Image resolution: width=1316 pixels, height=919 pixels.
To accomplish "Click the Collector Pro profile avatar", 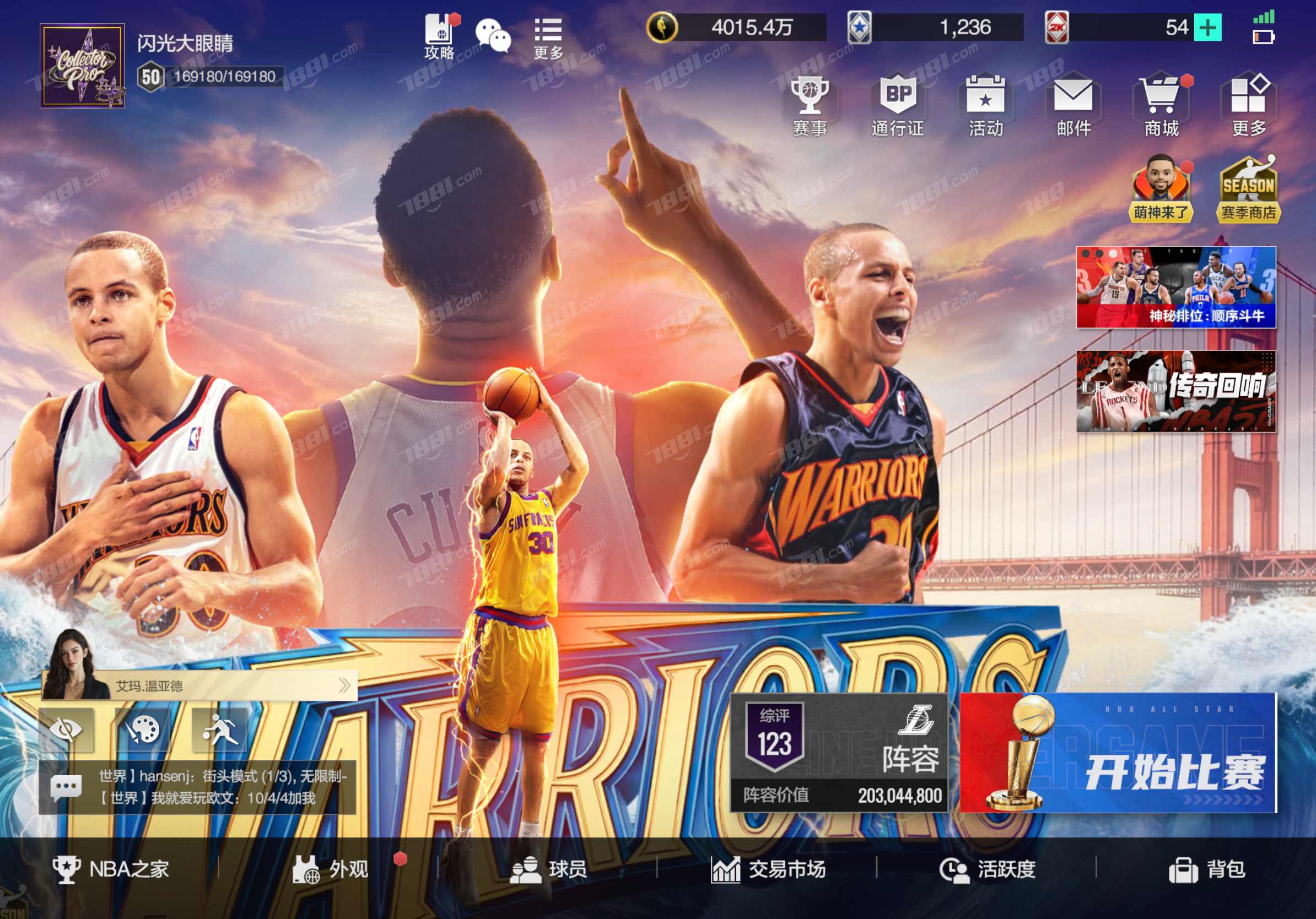I will coord(83,66).
